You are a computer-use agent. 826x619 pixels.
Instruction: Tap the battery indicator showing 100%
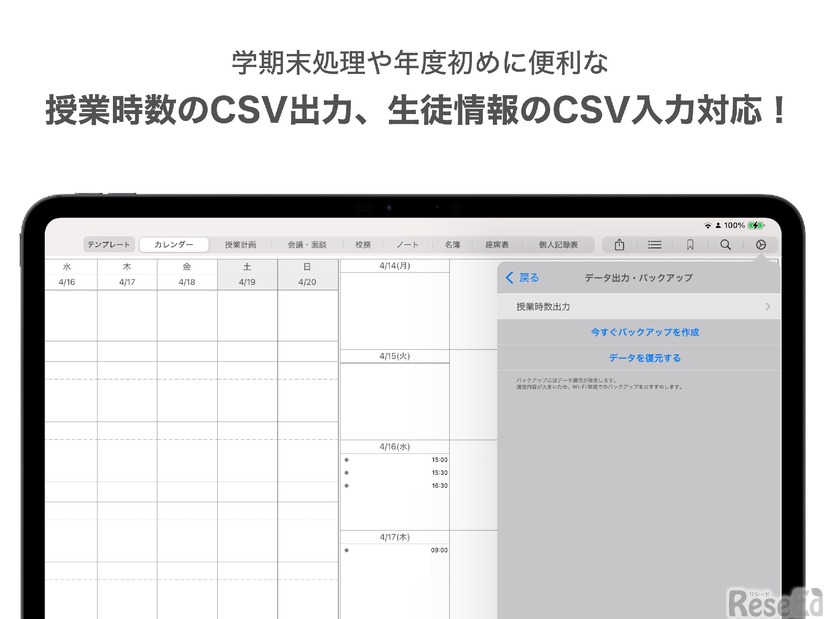pos(736,226)
